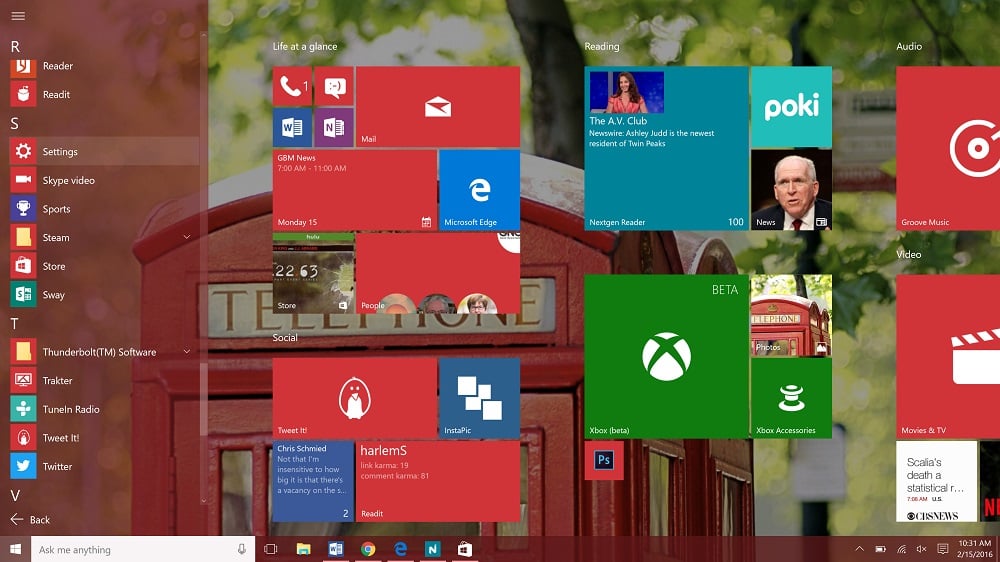Click the Reading group header

click(x=601, y=47)
